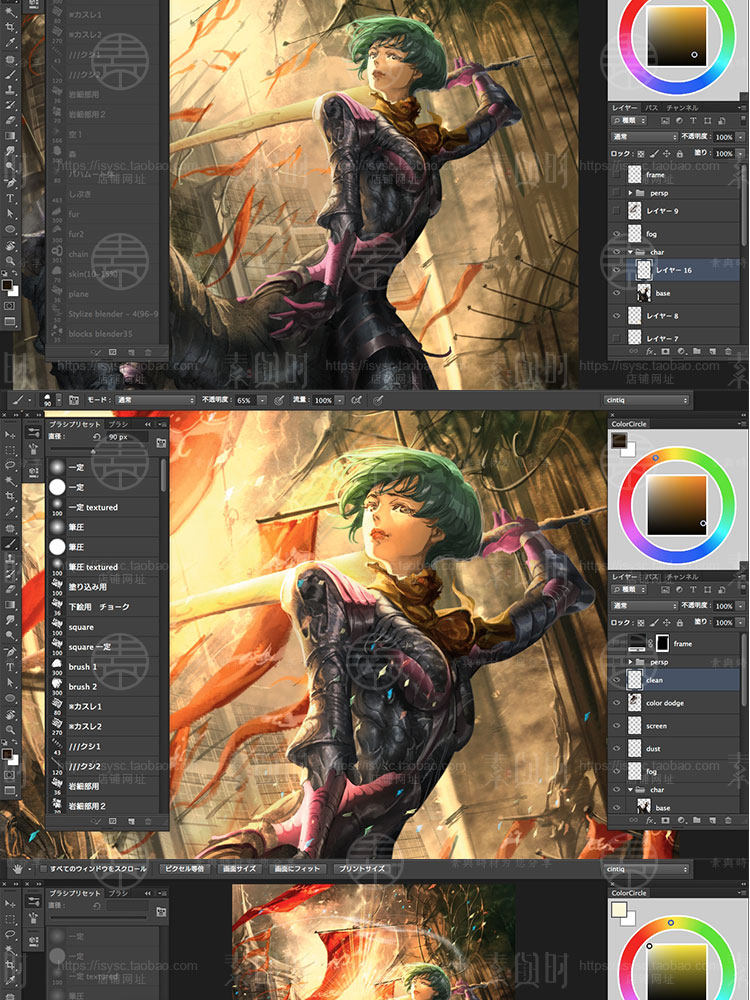The image size is (750, 1000).
Task: Toggle the Brush panel icon beside the モード label
Action: [73, 400]
